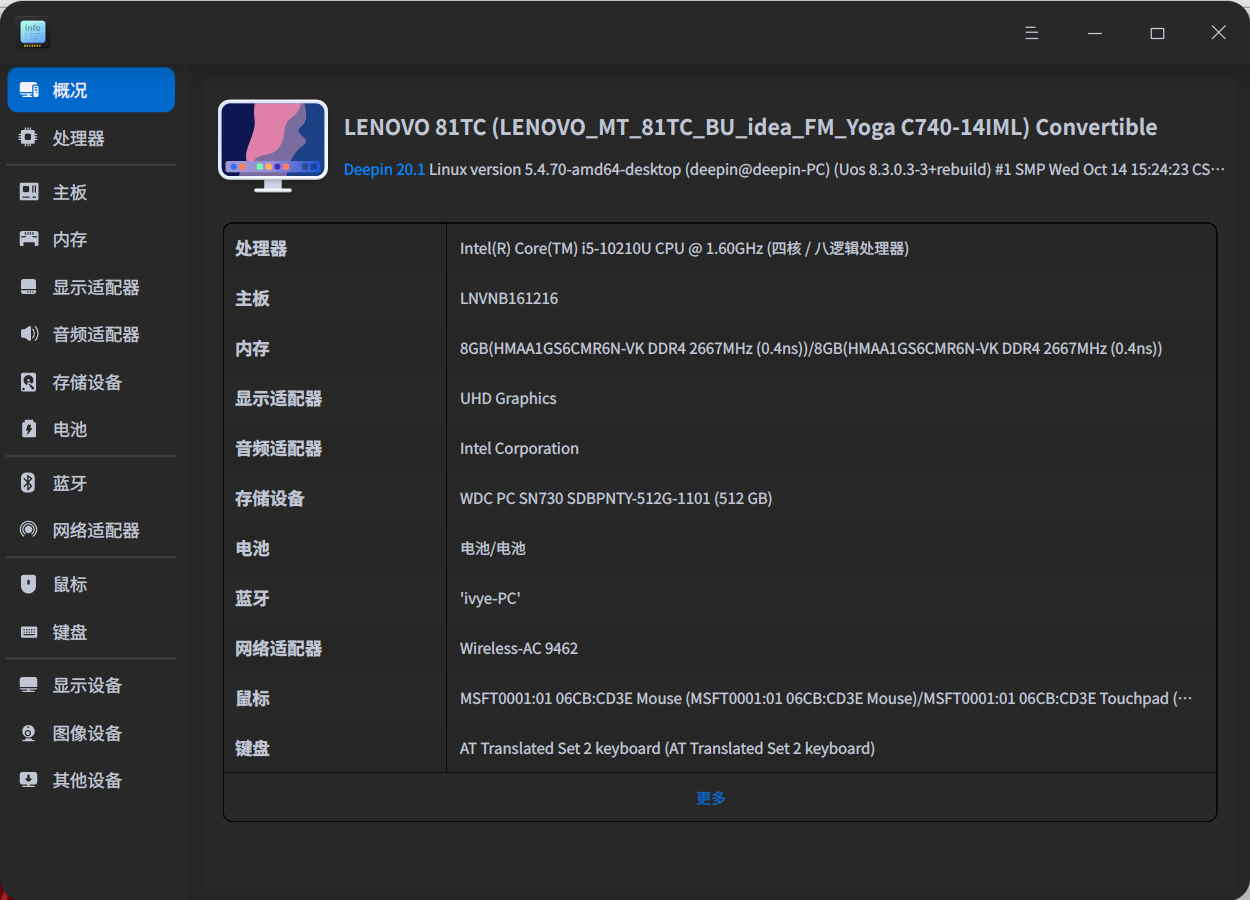
Task: Click the 内存 row label in table
Action: 252,348
